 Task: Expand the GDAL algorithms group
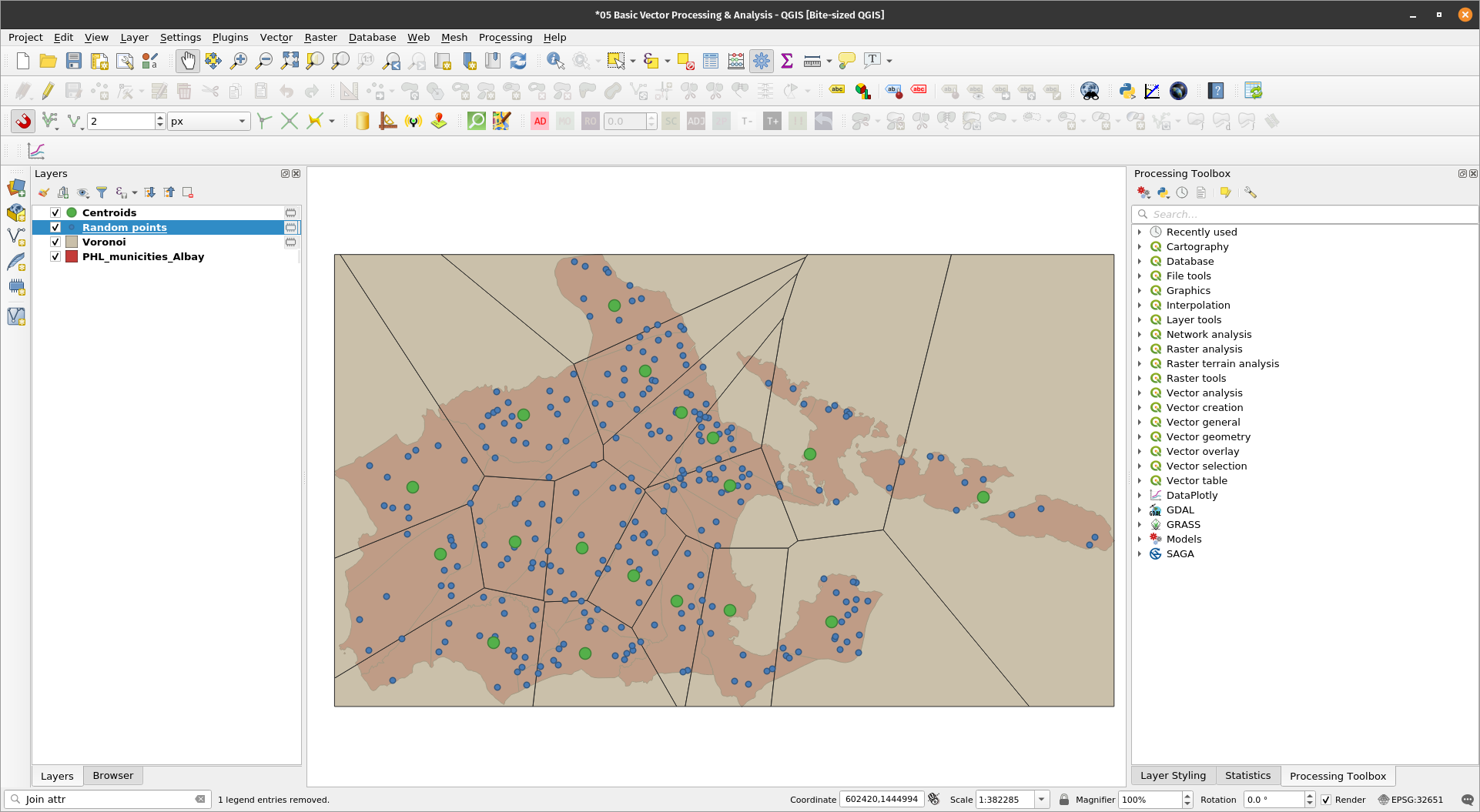1140,510
